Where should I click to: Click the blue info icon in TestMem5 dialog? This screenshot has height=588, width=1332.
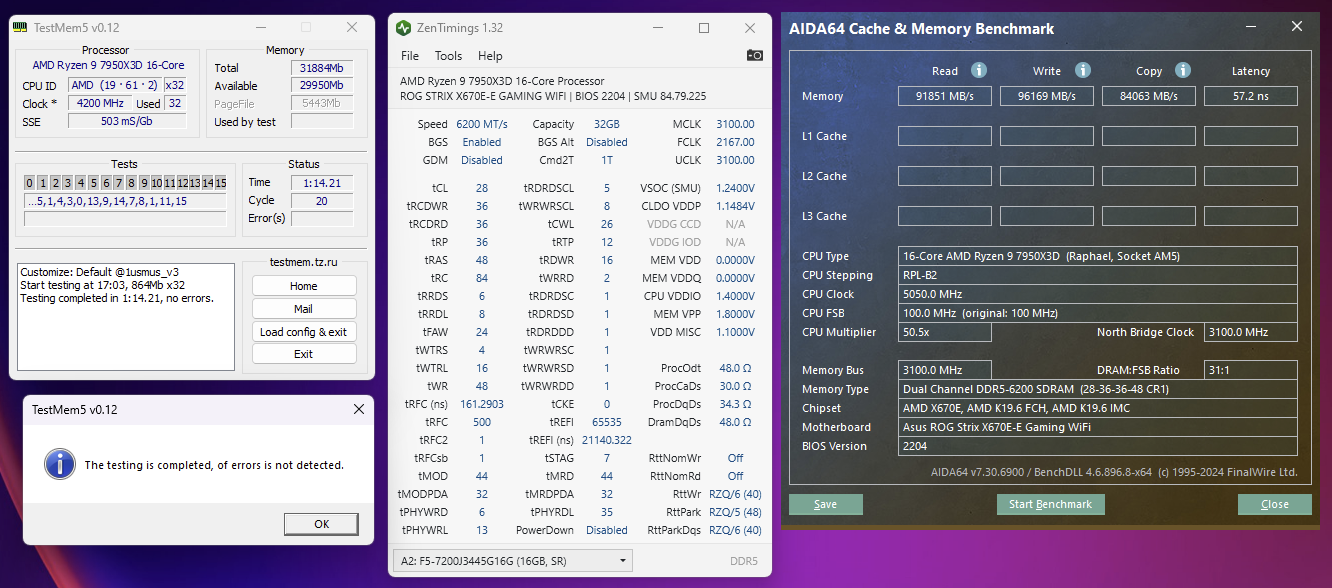pyautogui.click(x=61, y=463)
